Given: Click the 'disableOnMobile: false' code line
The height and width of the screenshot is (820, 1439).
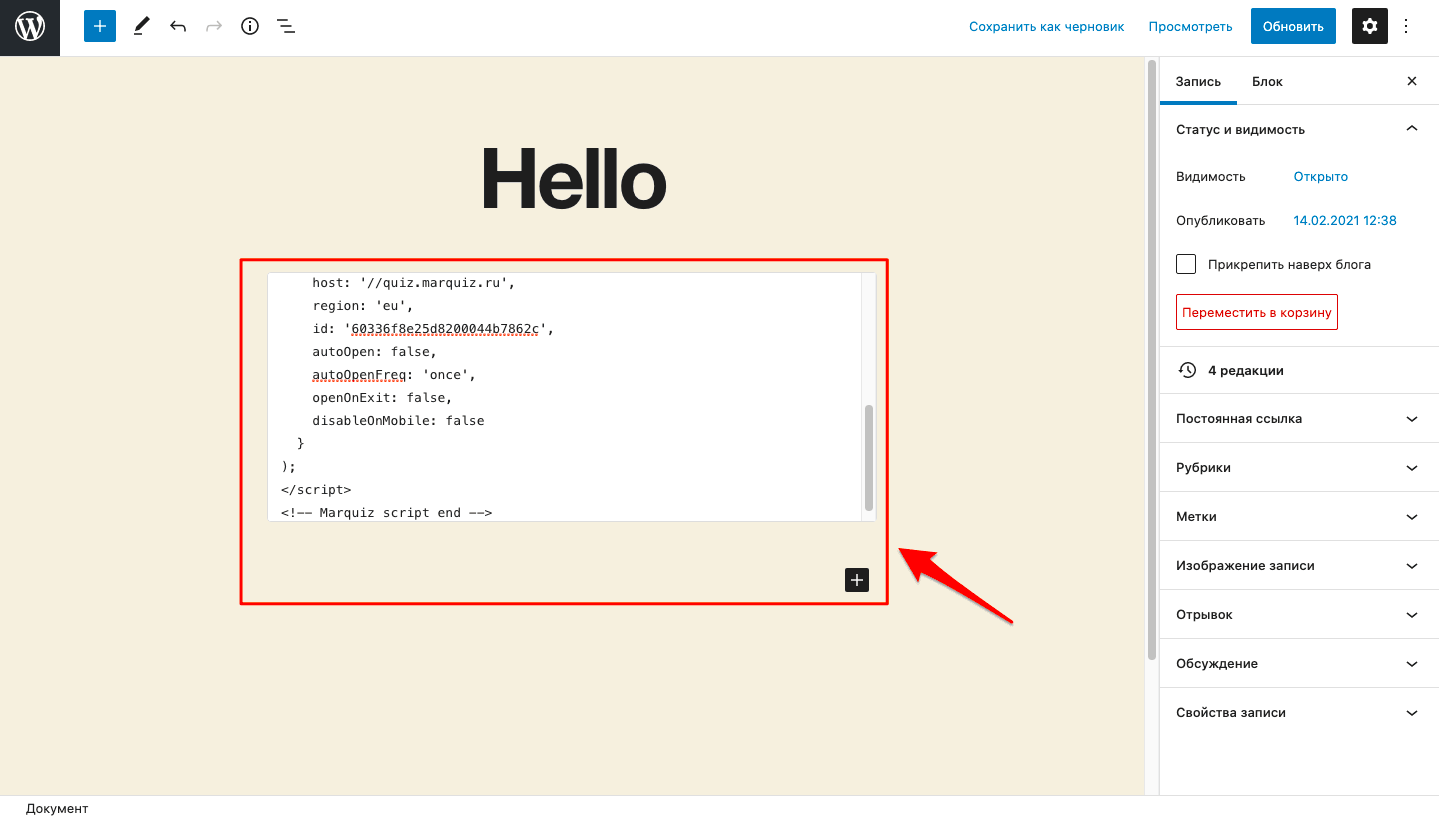Looking at the screenshot, I should 398,421.
